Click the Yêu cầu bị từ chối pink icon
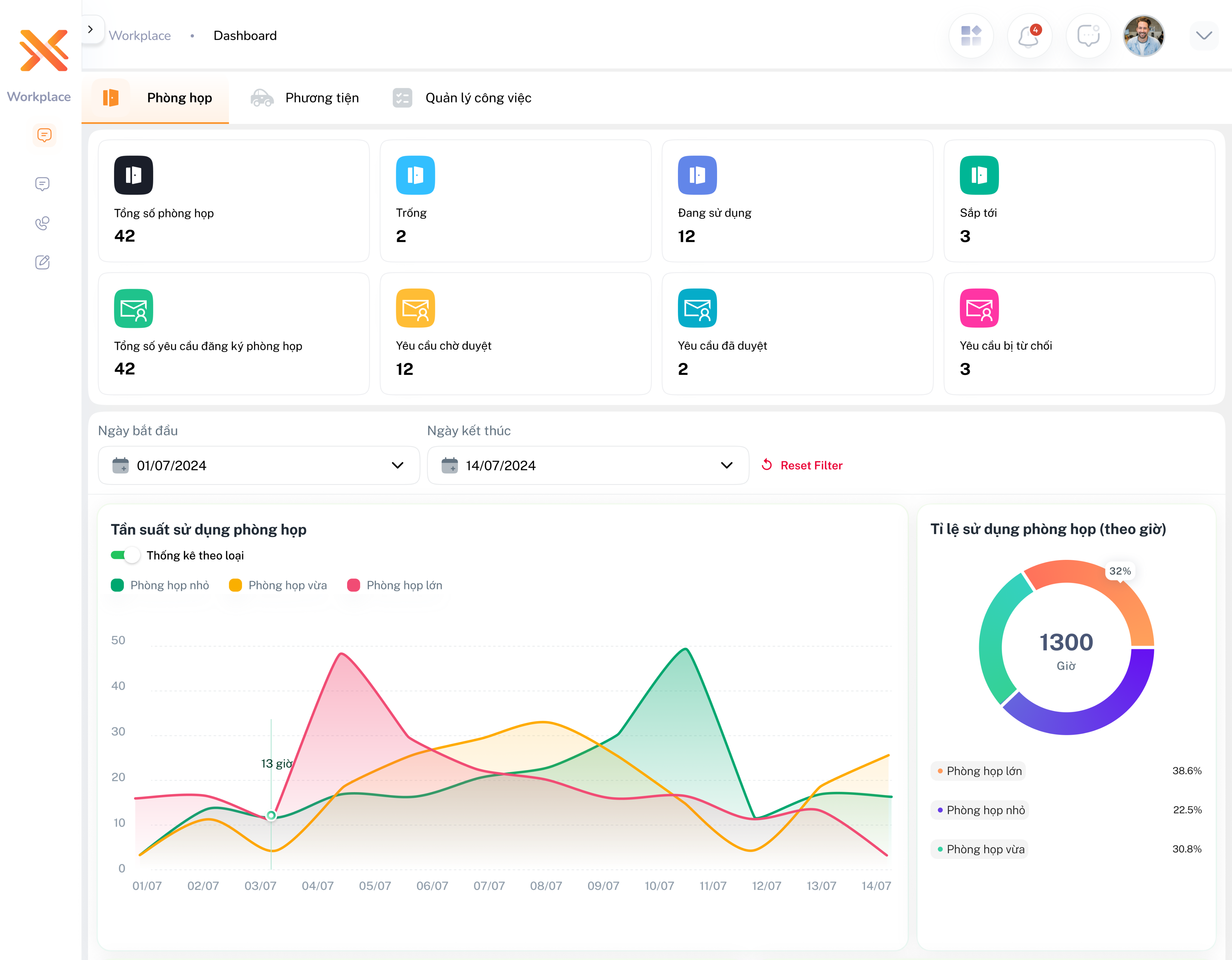 coord(979,308)
